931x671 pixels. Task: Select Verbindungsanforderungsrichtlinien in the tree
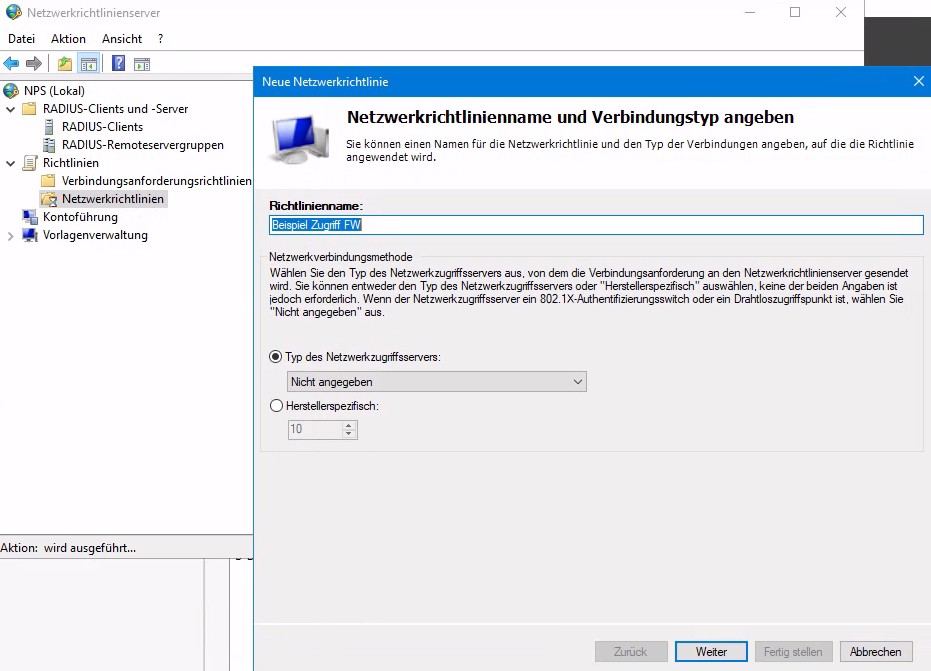[x=156, y=181]
